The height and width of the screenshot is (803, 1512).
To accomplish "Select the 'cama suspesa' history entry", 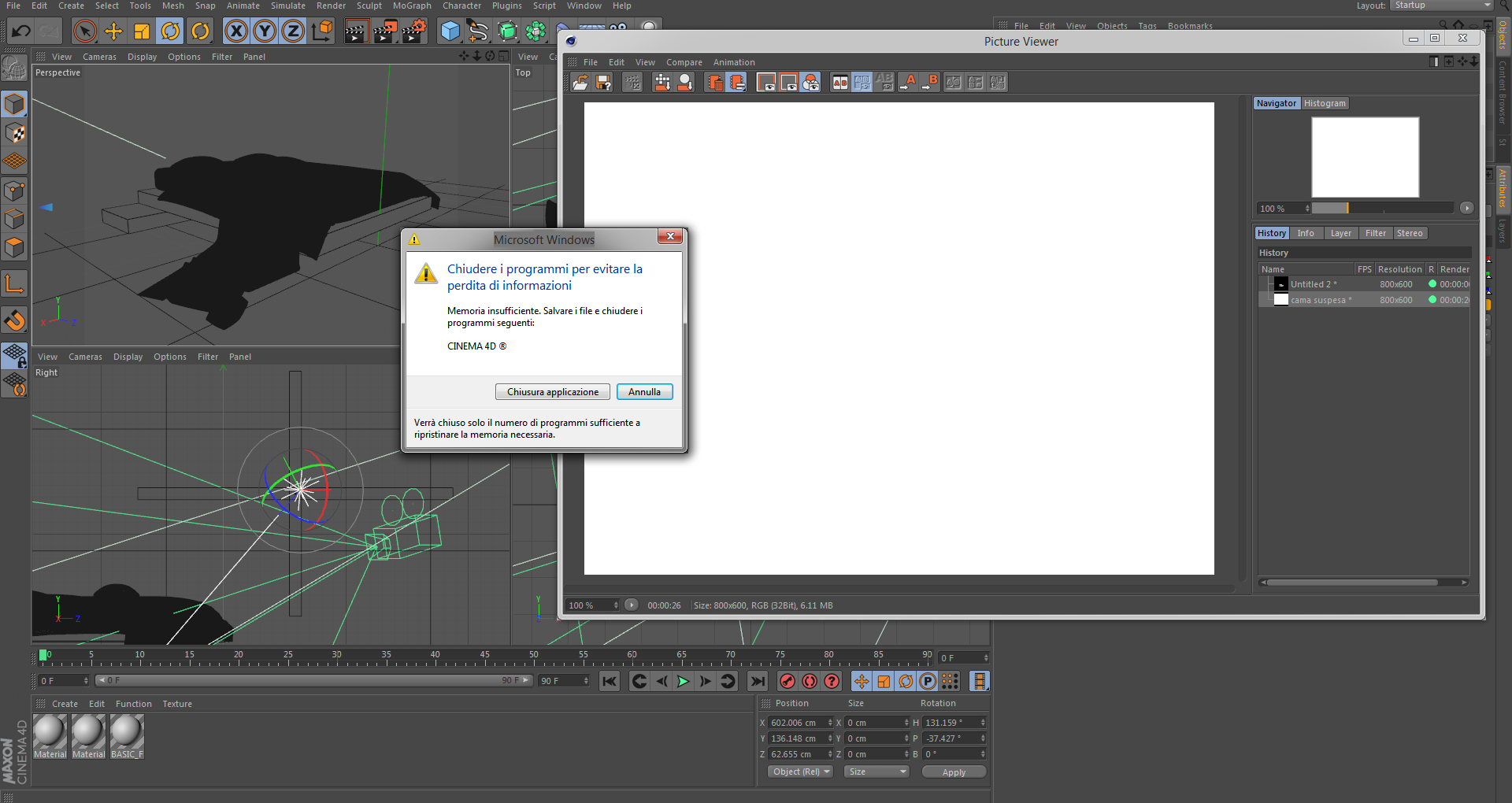I will [x=1365, y=300].
